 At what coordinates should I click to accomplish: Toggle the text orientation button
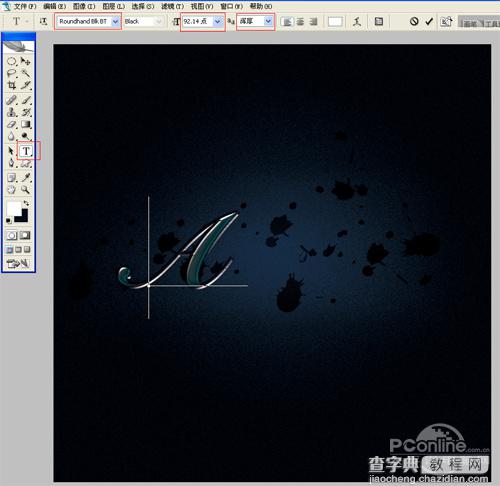(43, 22)
